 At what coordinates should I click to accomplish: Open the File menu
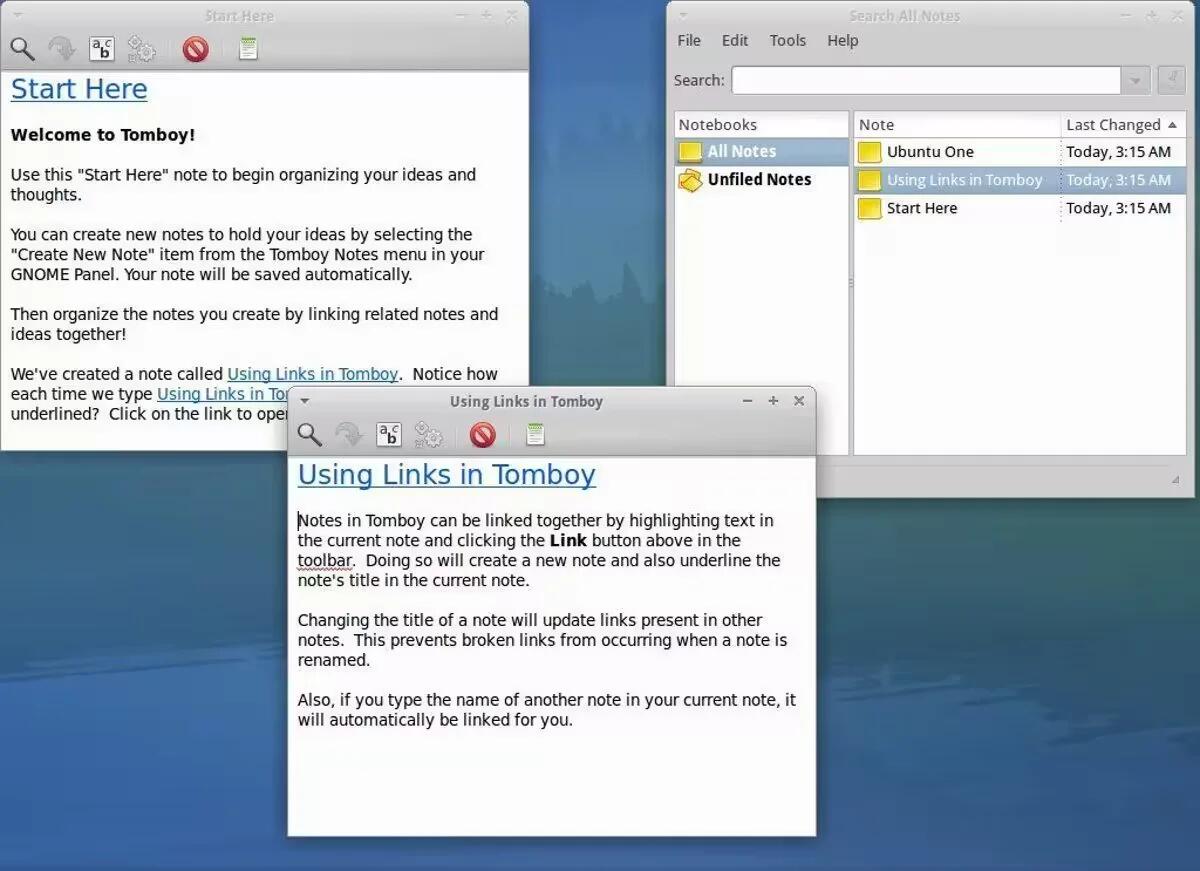click(689, 41)
